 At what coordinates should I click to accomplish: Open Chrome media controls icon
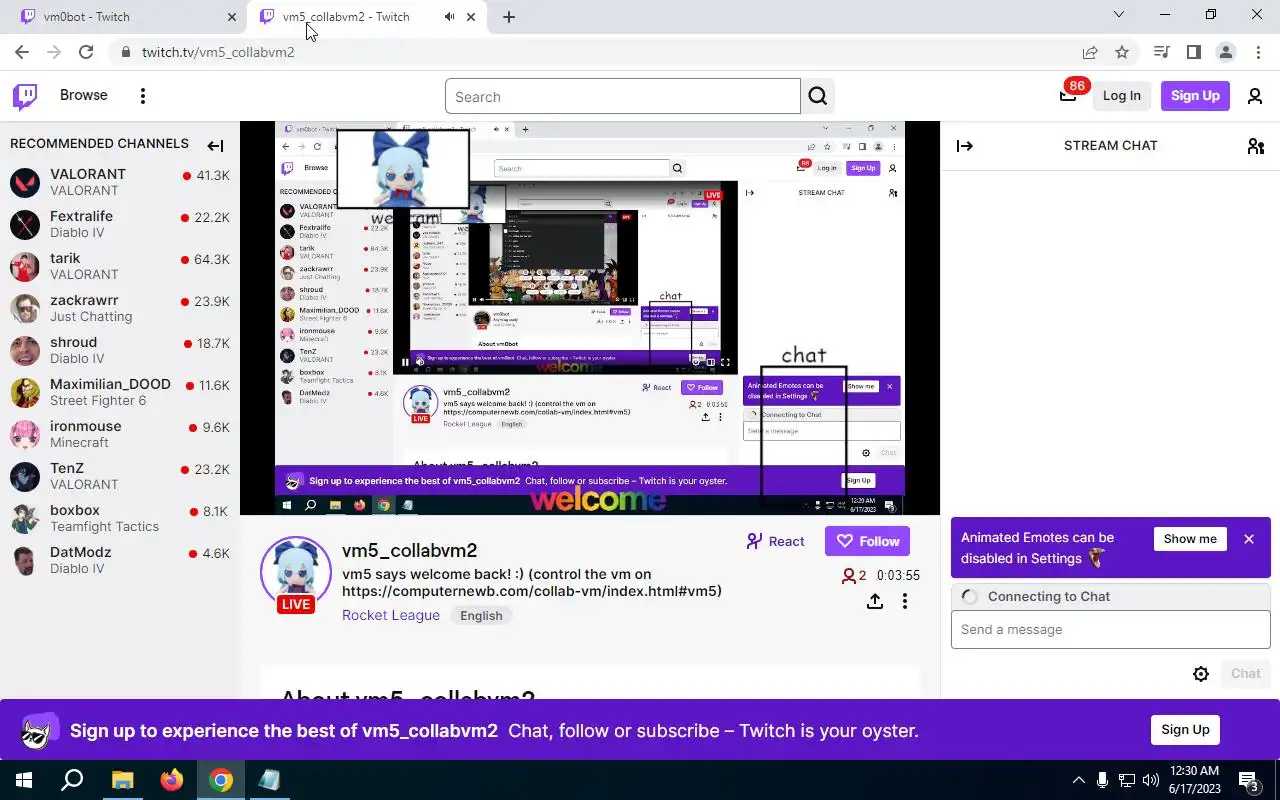tap(1161, 52)
